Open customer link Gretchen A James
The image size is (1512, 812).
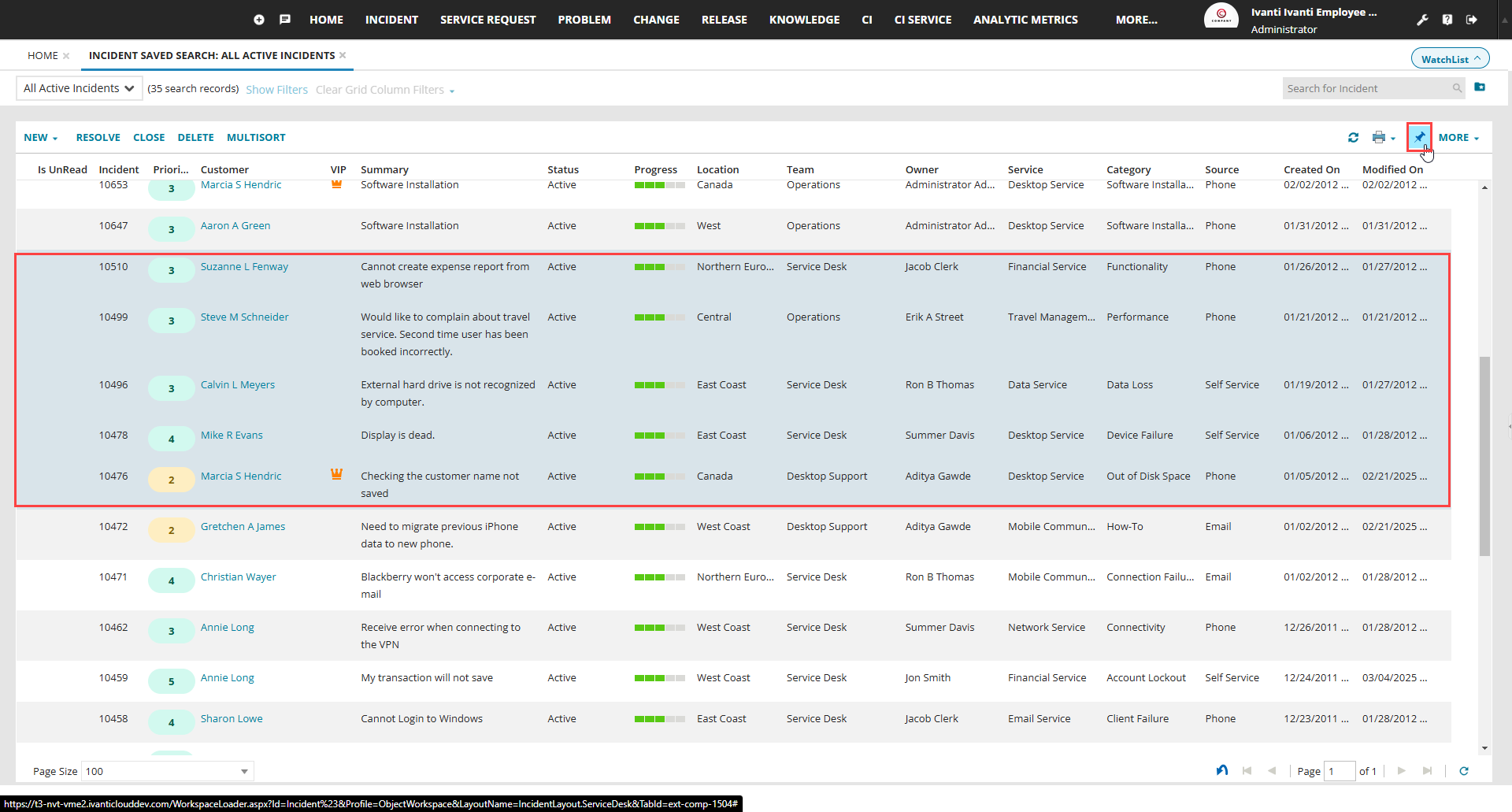pyautogui.click(x=243, y=527)
